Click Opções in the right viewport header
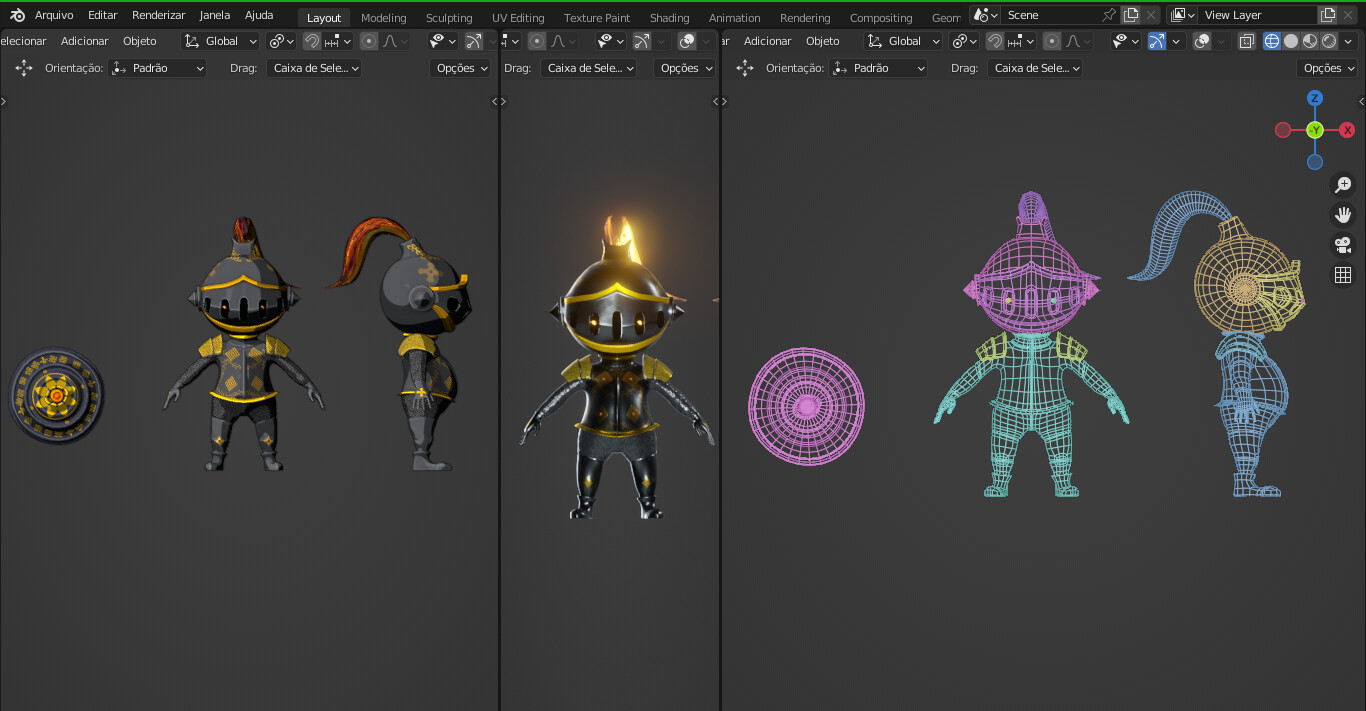The width and height of the screenshot is (1366, 711). coord(1326,68)
